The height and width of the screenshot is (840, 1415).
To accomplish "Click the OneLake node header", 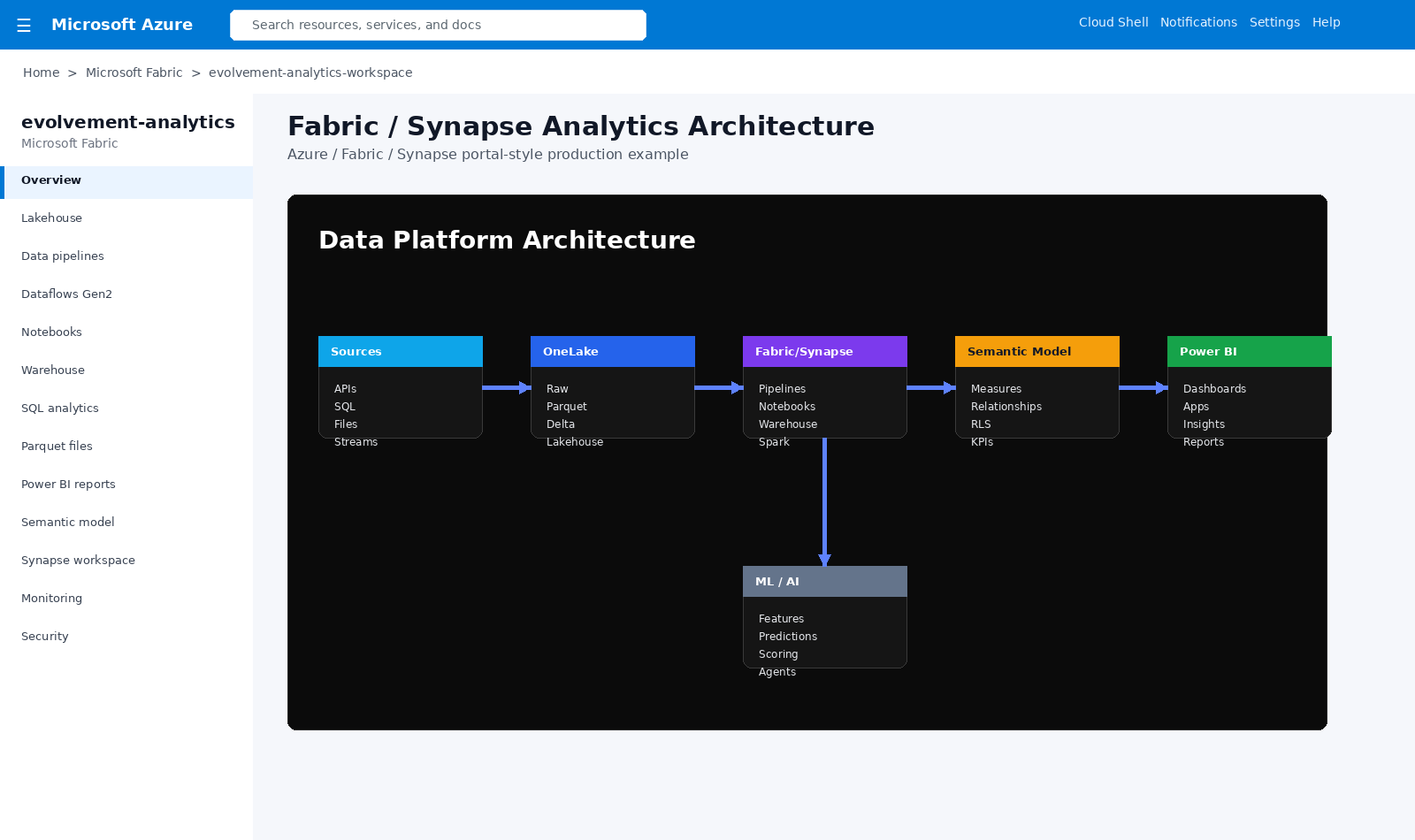I will coord(613,351).
